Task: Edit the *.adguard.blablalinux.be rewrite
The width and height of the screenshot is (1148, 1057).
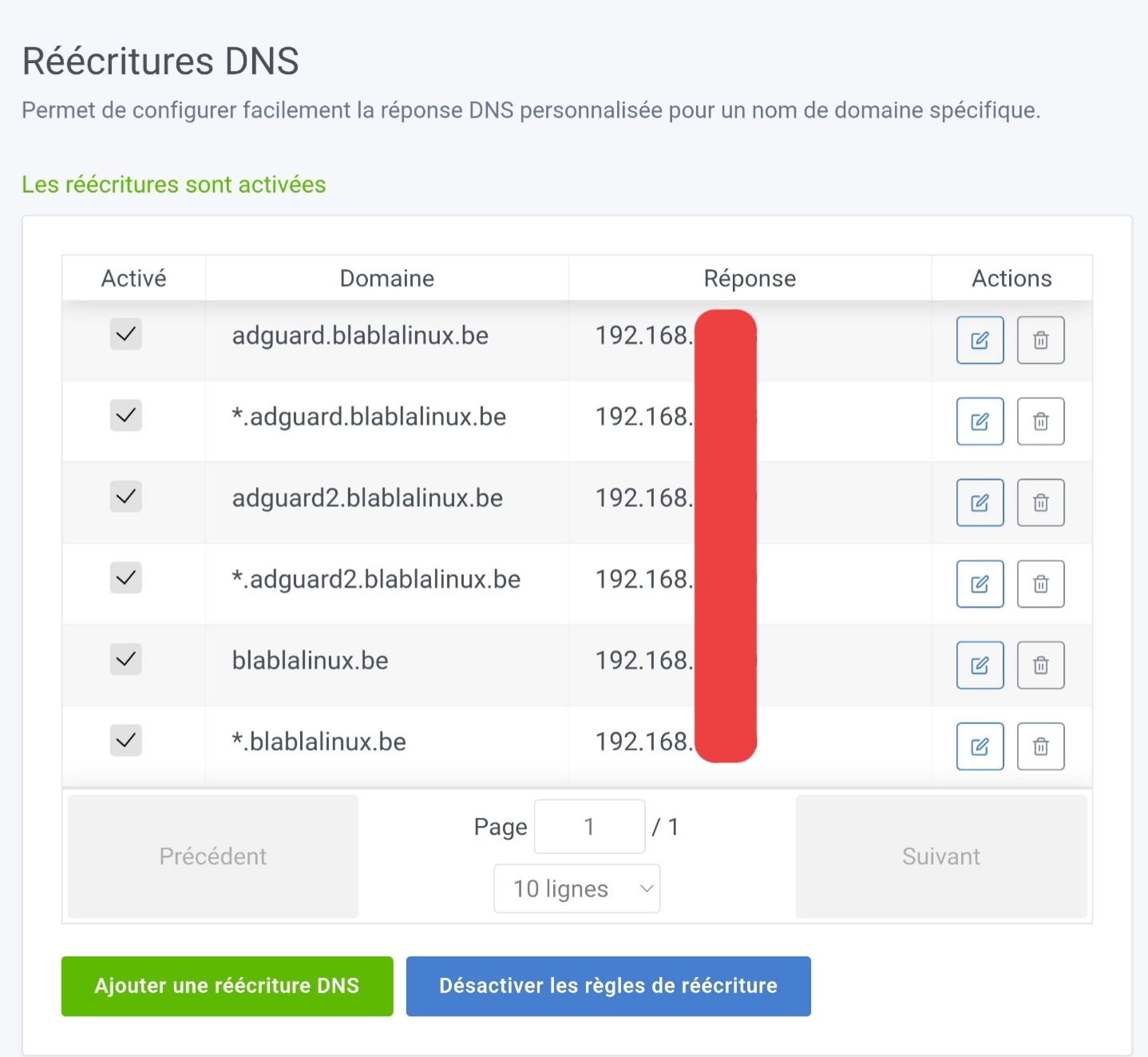Action: (980, 422)
